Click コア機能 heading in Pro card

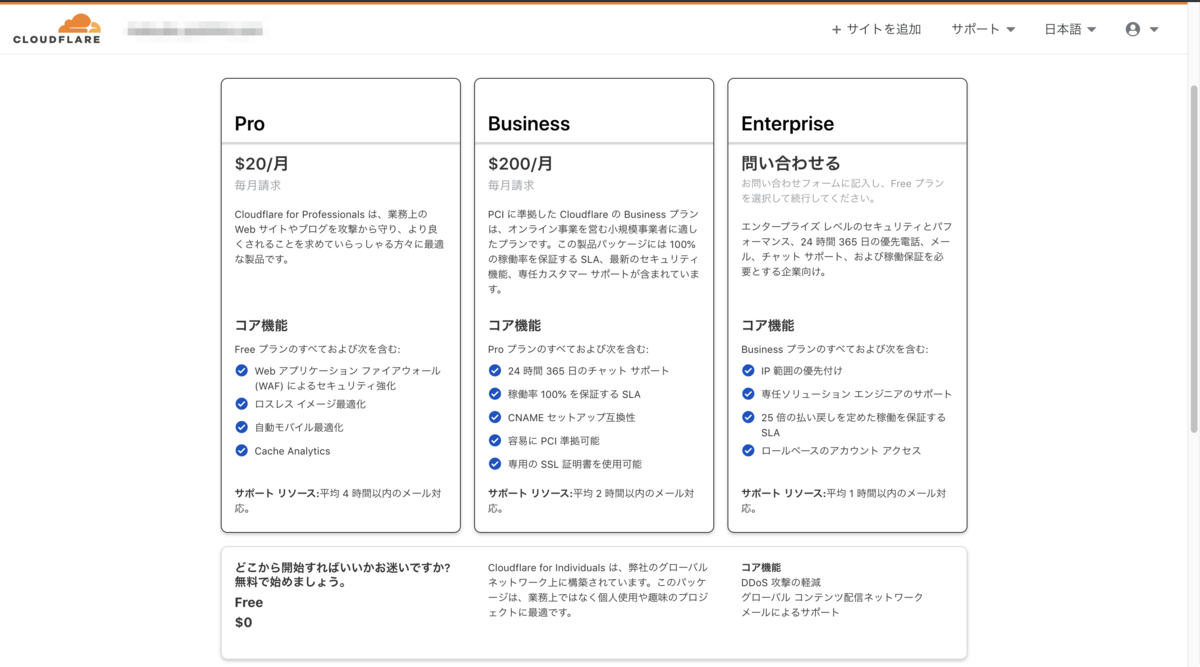pos(261,326)
